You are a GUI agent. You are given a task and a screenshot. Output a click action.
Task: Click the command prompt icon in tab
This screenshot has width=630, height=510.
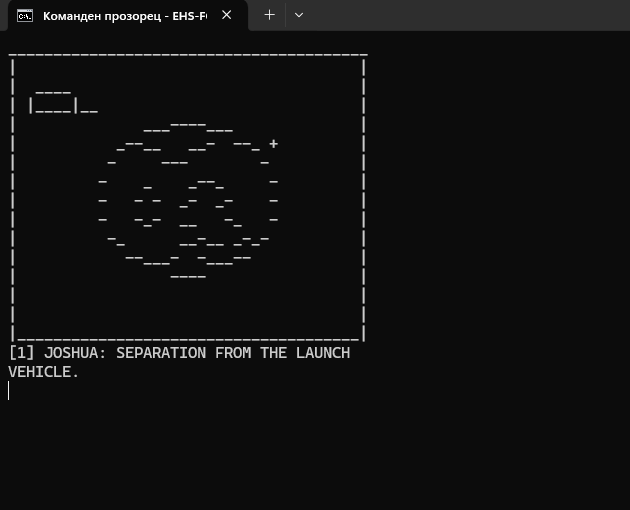(25, 16)
